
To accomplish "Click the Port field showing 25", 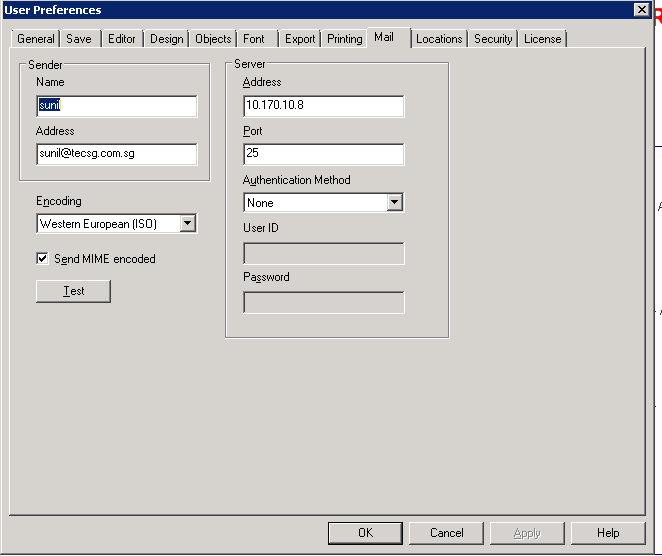I will (x=324, y=154).
